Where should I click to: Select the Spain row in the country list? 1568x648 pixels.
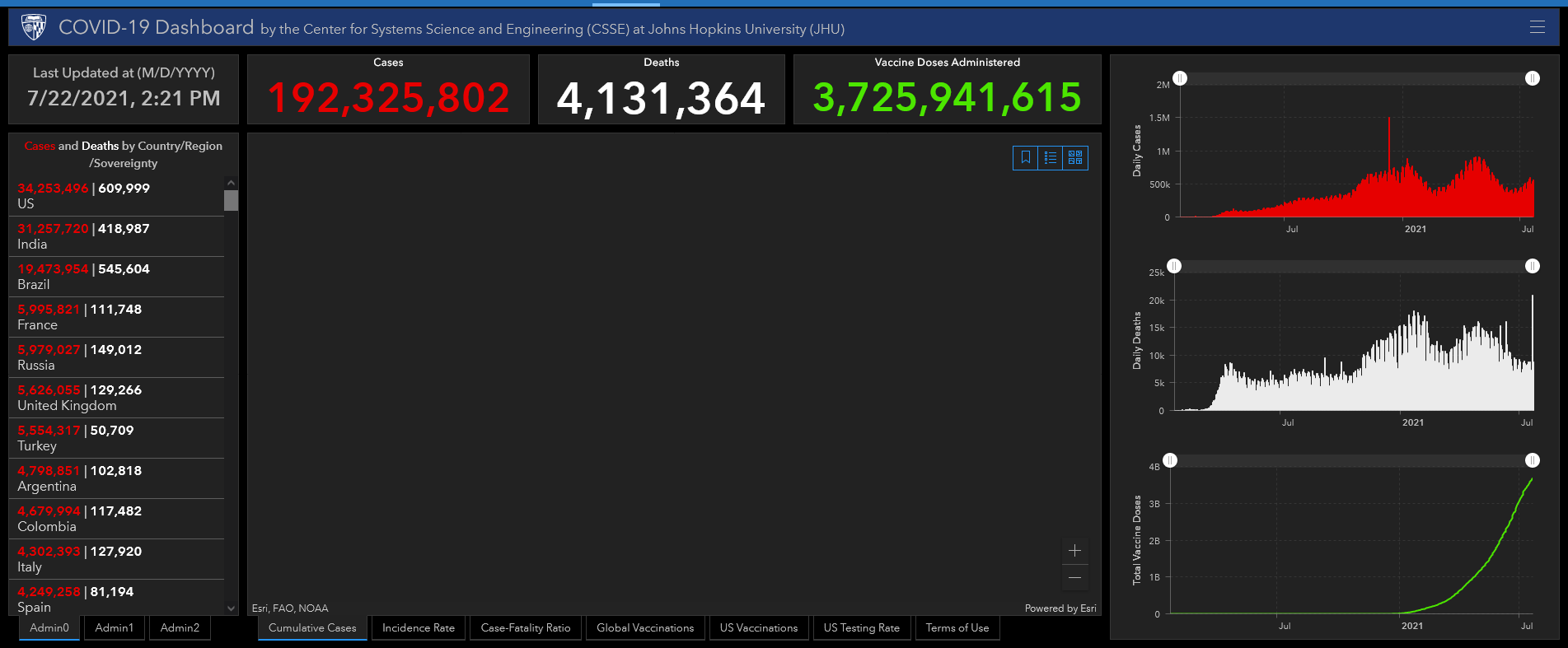pos(116,598)
